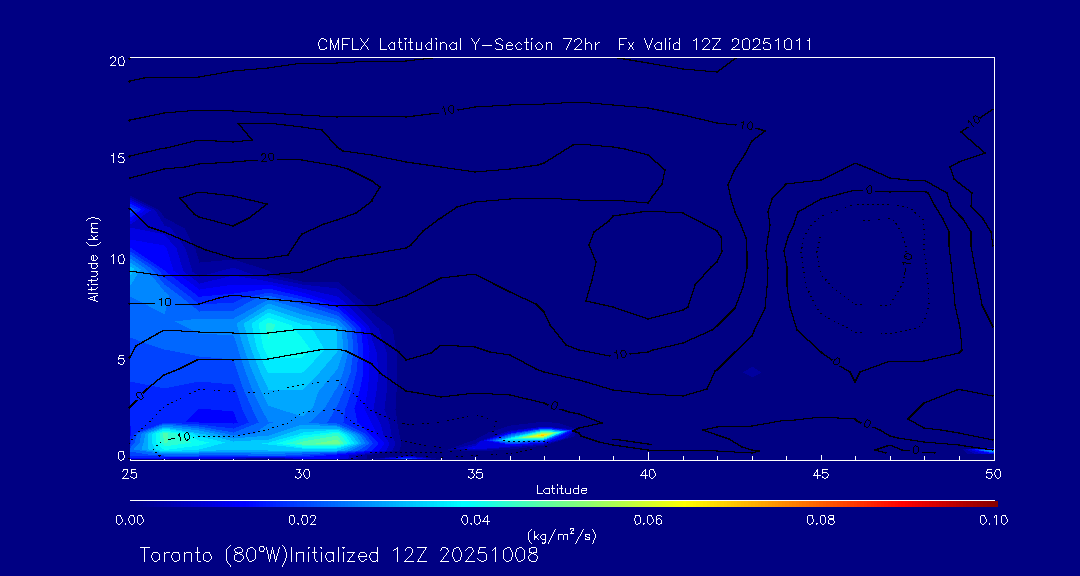Click the altitude axis tick label "20"
The image size is (1080, 576).
(x=116, y=60)
